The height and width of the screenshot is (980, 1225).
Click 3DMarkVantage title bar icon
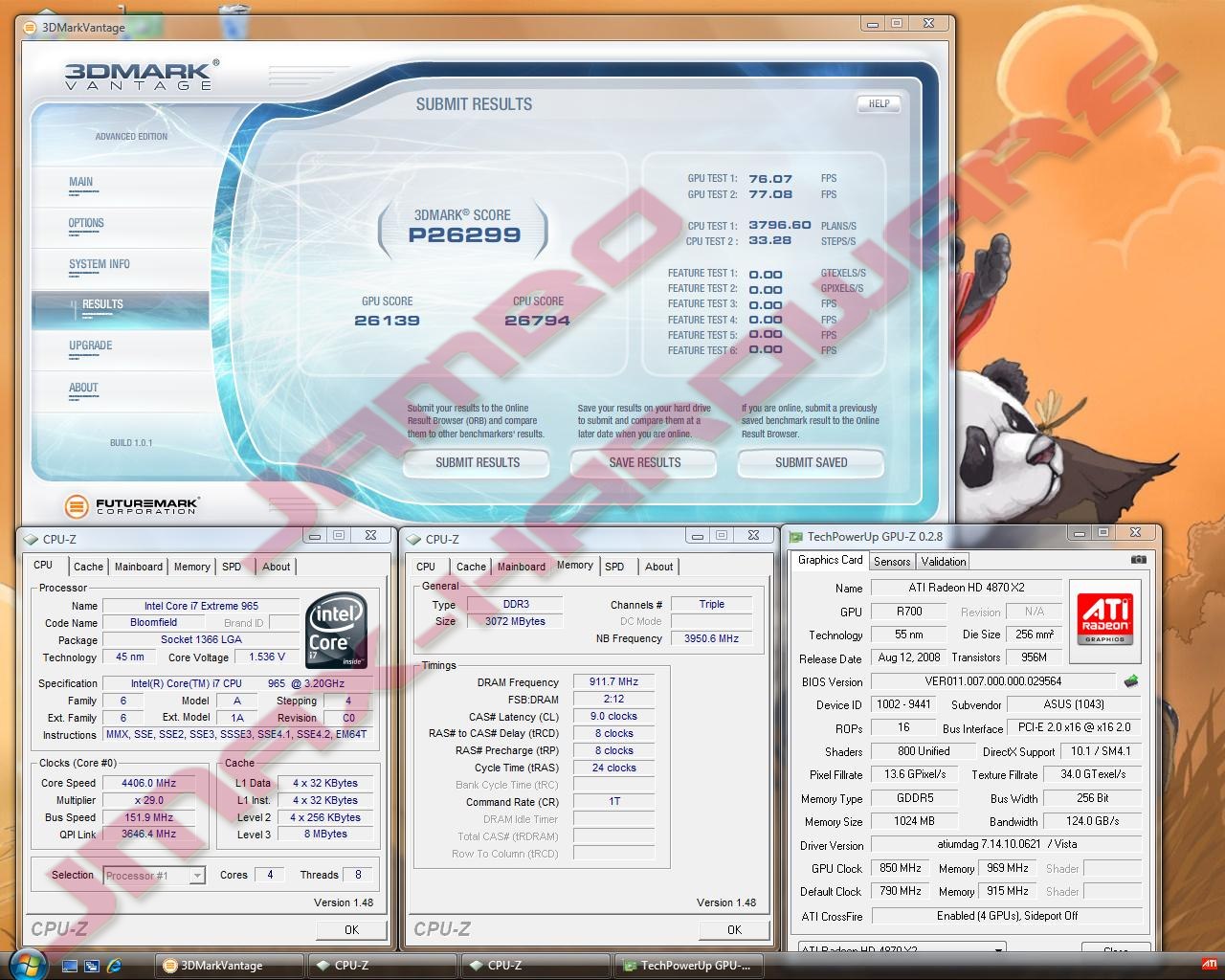coord(30,27)
